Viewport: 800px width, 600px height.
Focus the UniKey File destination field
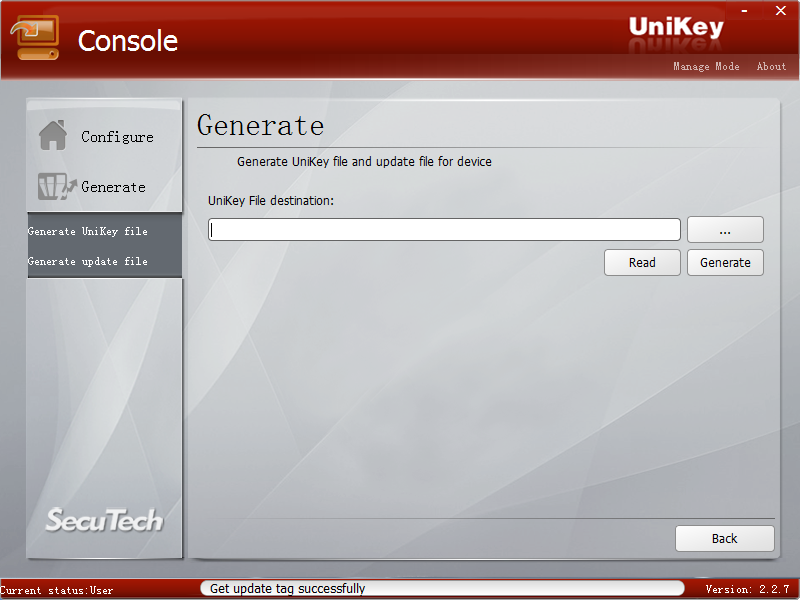(444, 230)
